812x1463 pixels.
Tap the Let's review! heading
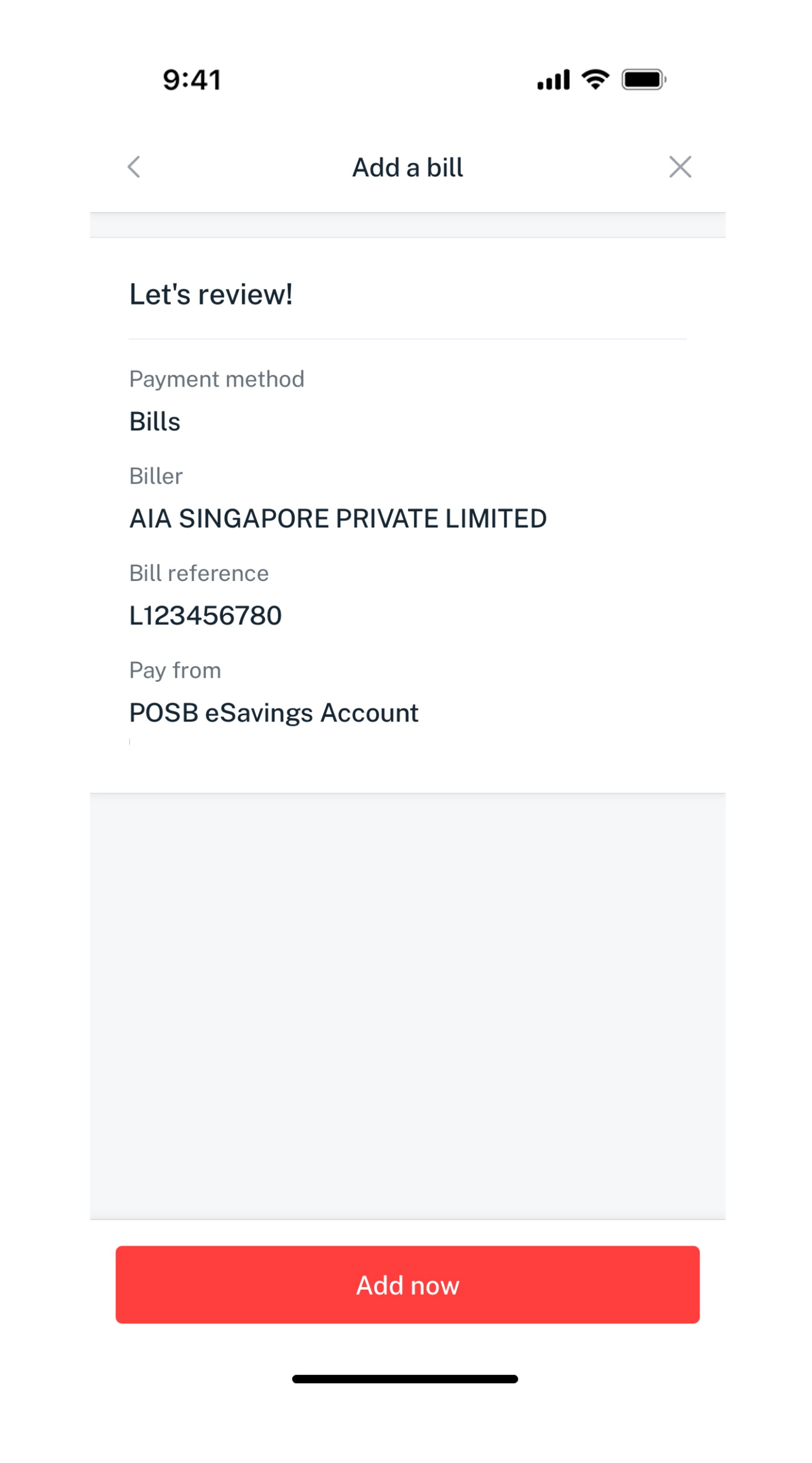pyautogui.click(x=211, y=294)
